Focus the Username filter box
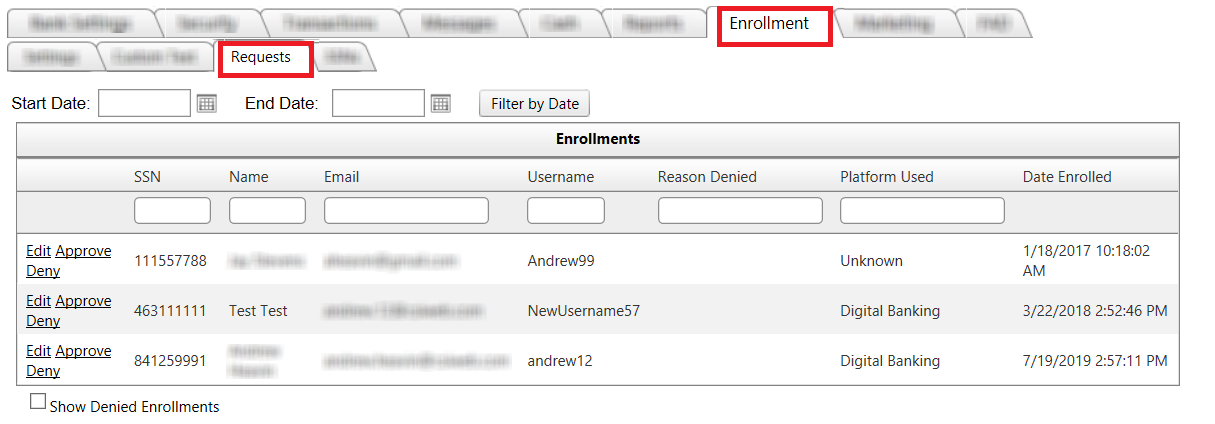The width and height of the screenshot is (1215, 424). click(x=566, y=210)
